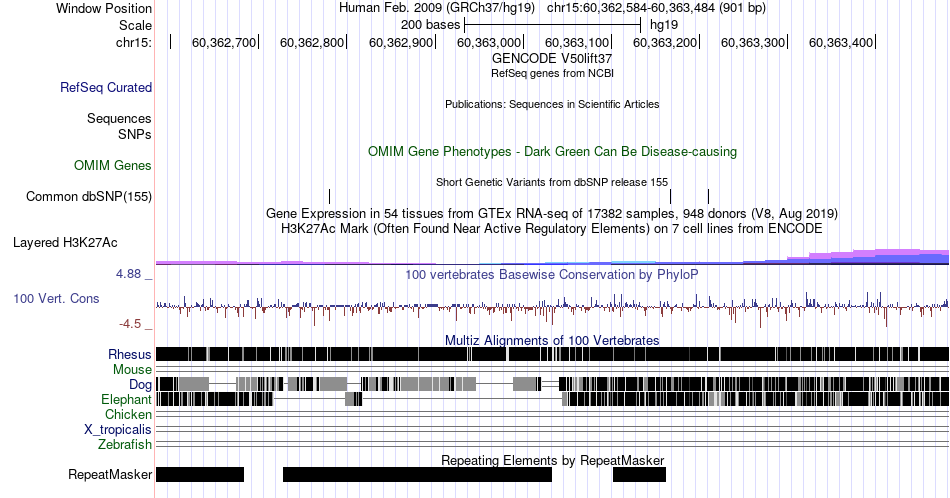Open the GTEx Gene Expression track title
Viewport: 950px width, 498px height.
pyautogui.click(x=552, y=213)
